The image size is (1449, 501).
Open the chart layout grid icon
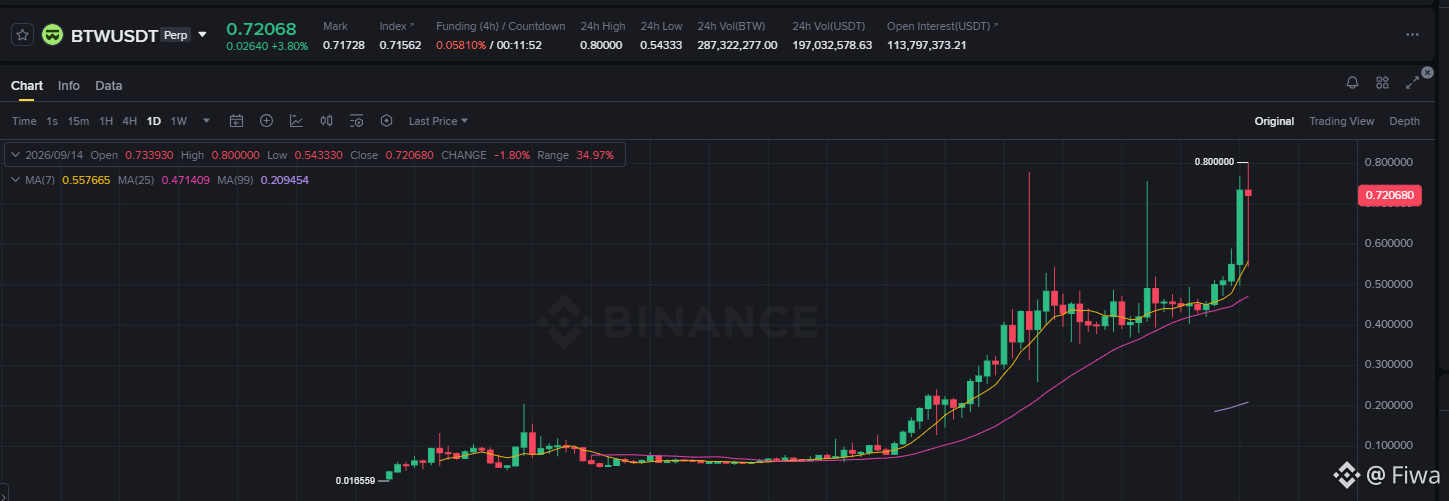point(1382,83)
